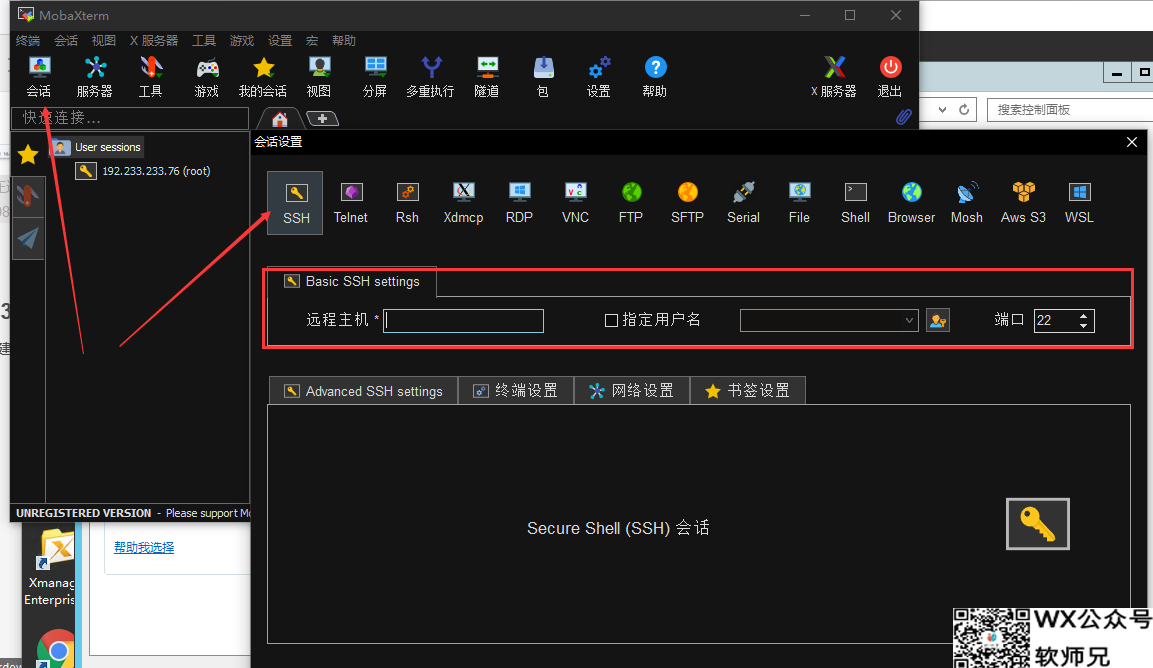Open the Basic SSH settings tab

[352, 282]
